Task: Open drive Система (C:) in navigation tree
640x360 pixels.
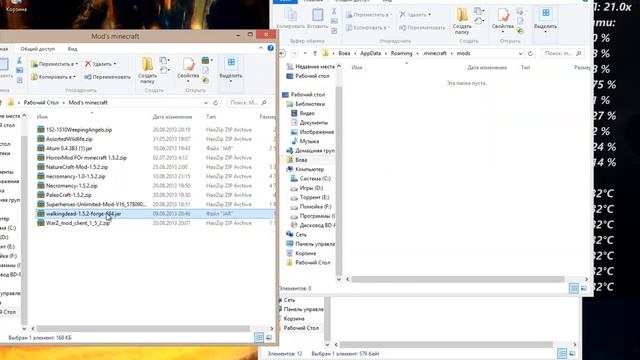Action: click(x=311, y=179)
